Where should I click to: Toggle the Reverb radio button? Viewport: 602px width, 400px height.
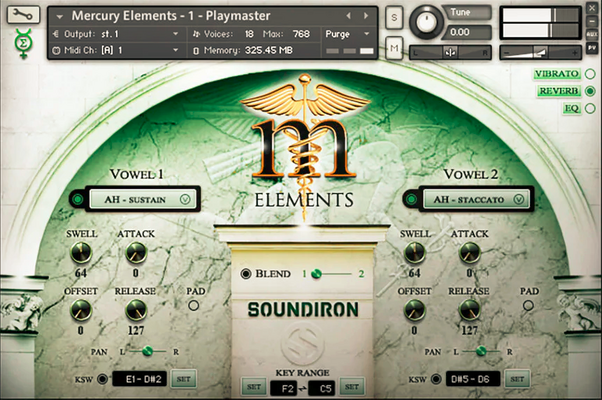click(590, 91)
